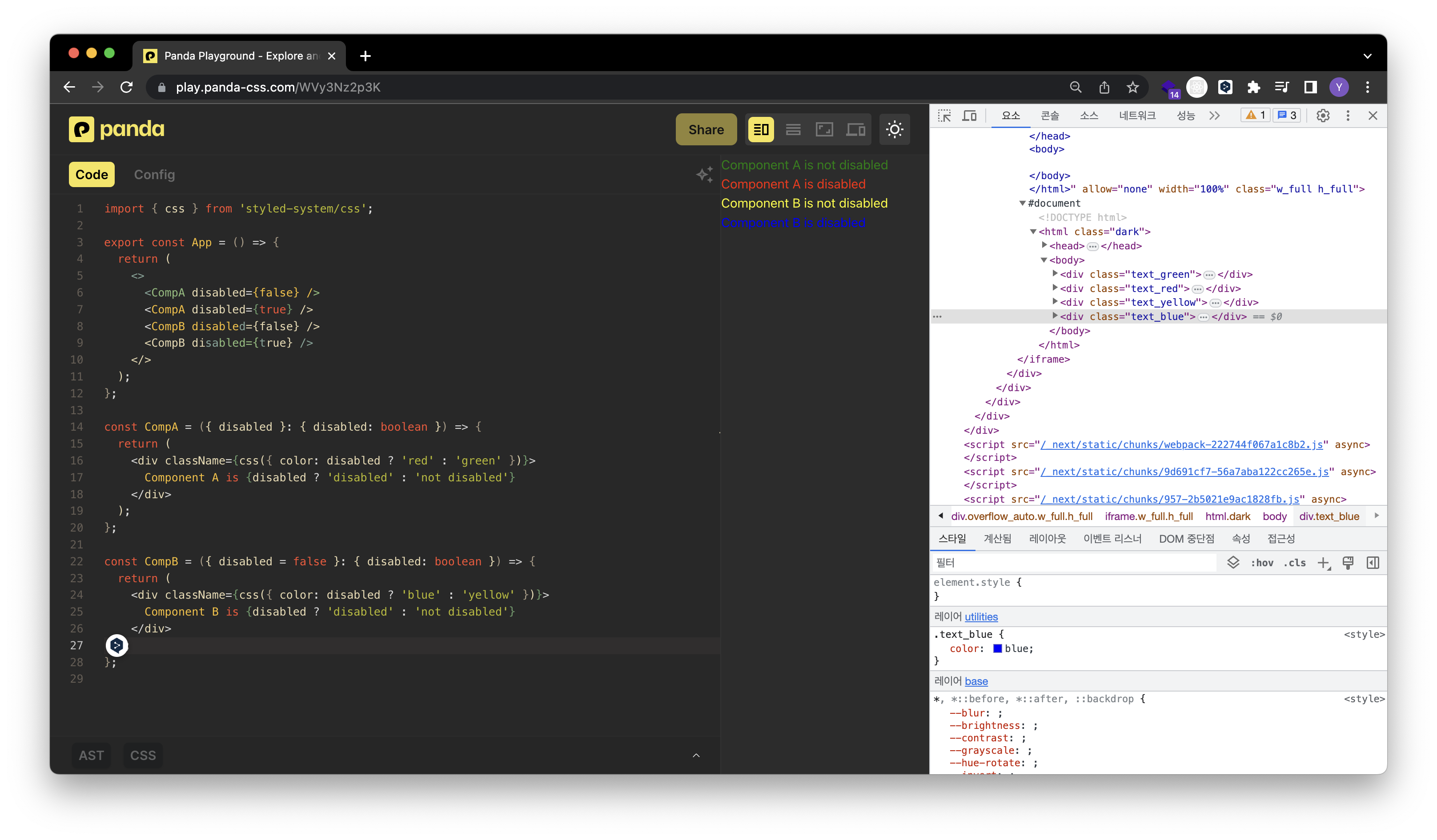
Task: Open DevTools settings gear
Action: point(1323,115)
